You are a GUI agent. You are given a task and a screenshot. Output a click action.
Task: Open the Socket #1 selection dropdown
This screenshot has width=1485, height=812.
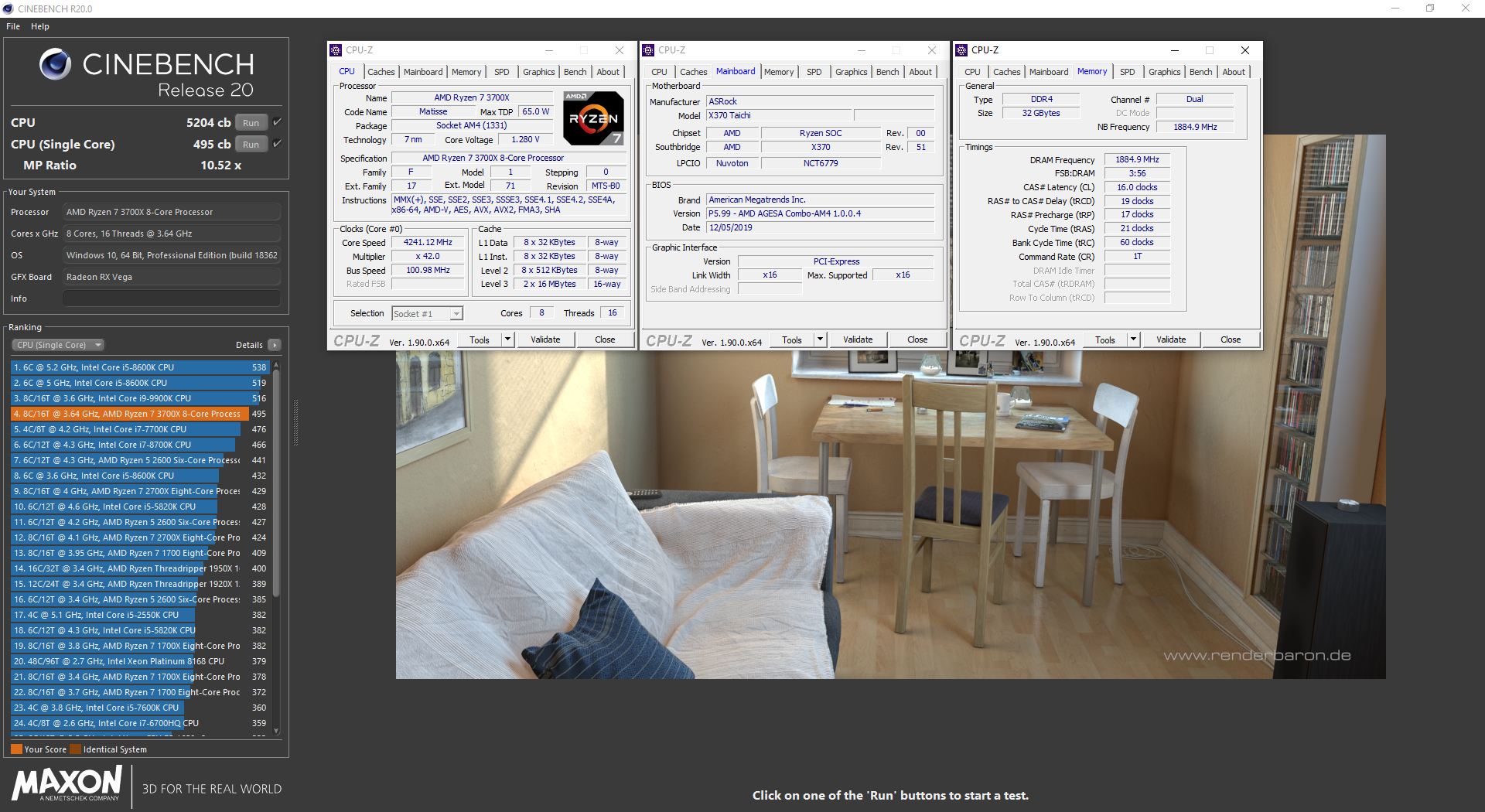click(427, 313)
